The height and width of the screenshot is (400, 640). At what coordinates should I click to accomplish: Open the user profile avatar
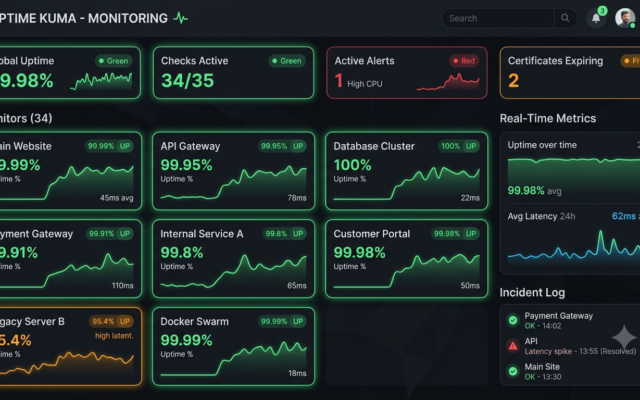[625, 18]
